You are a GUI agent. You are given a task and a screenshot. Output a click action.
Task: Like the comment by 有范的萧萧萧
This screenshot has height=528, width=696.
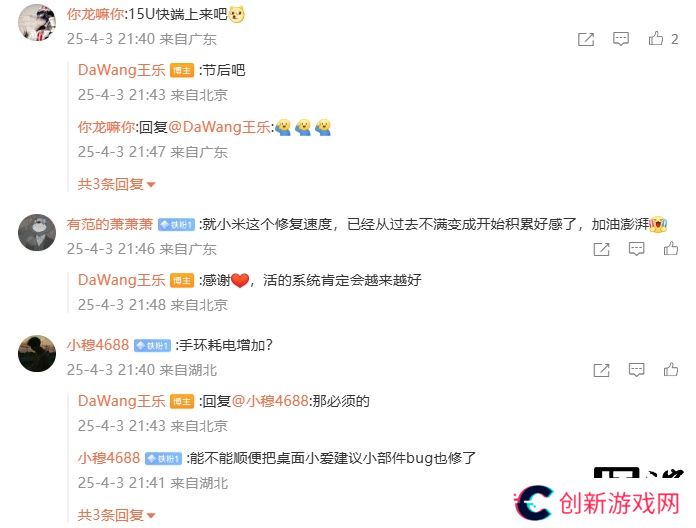click(x=671, y=248)
